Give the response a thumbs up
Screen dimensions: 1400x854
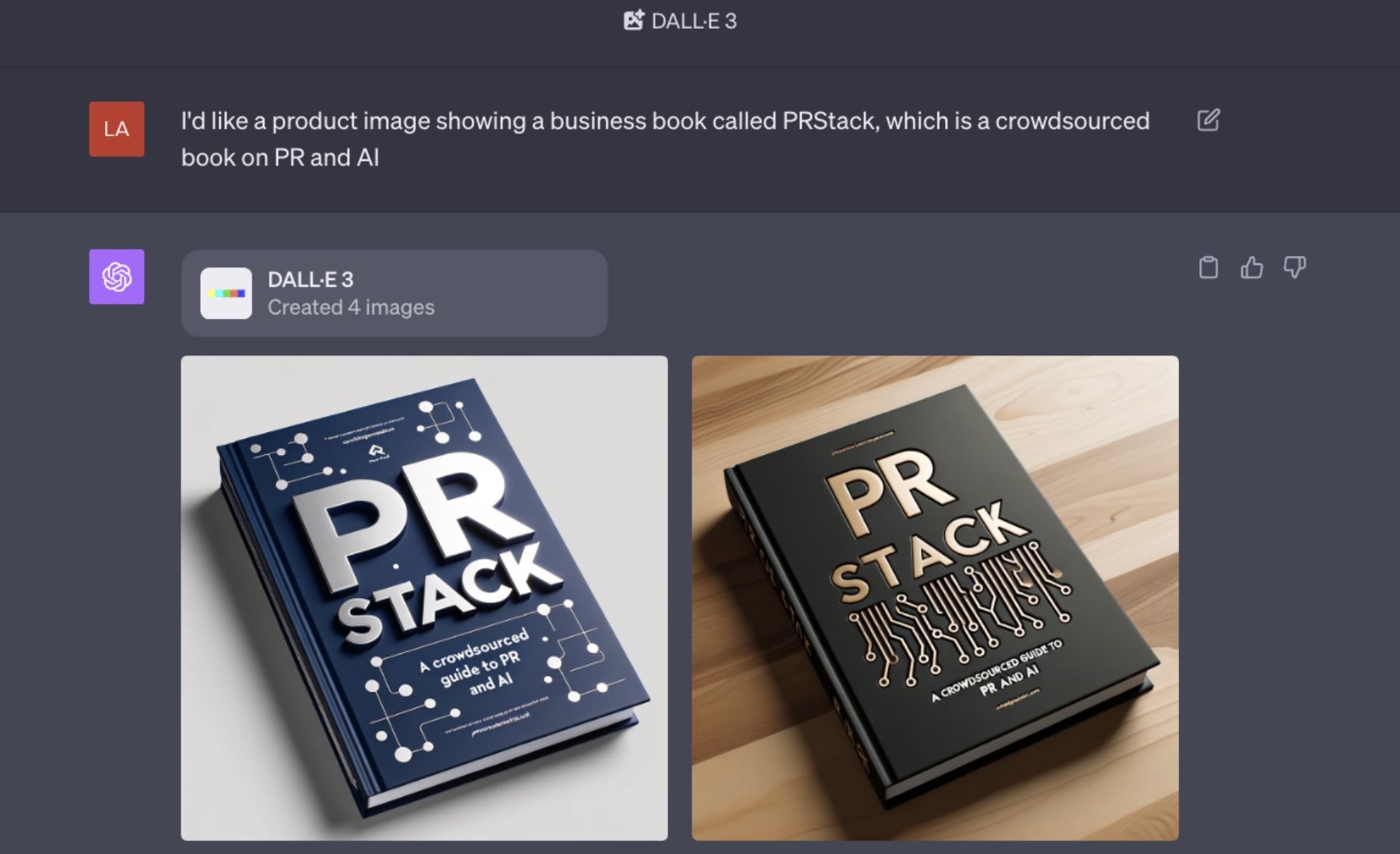click(x=1251, y=268)
